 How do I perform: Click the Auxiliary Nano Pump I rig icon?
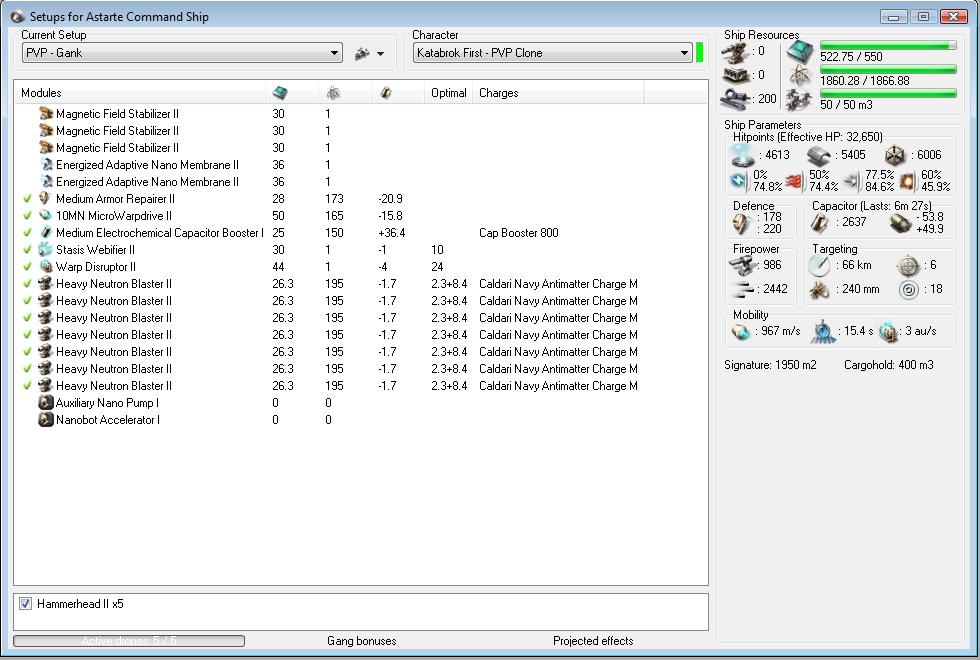click(46, 402)
